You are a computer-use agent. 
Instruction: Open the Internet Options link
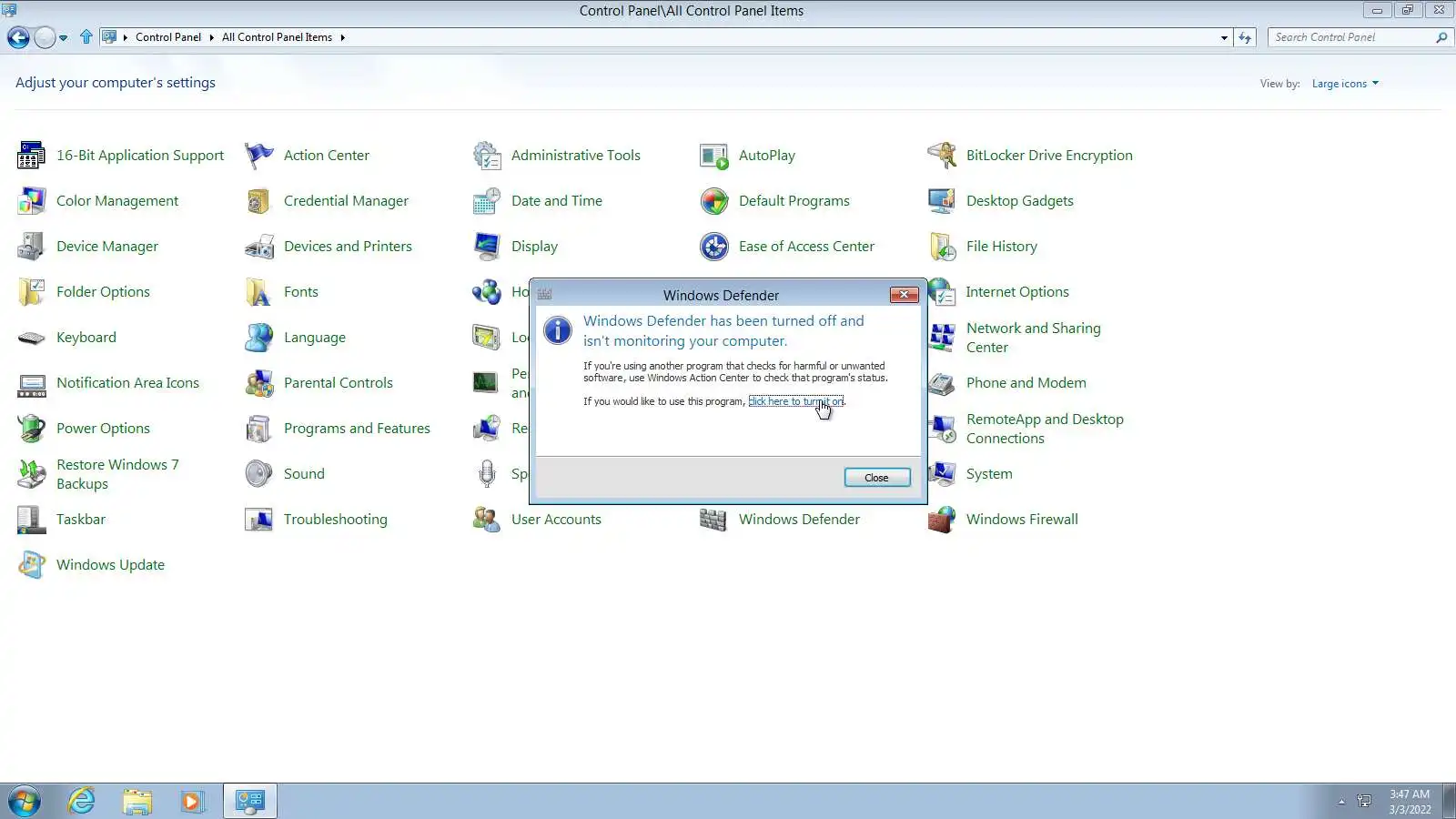coord(1017,292)
